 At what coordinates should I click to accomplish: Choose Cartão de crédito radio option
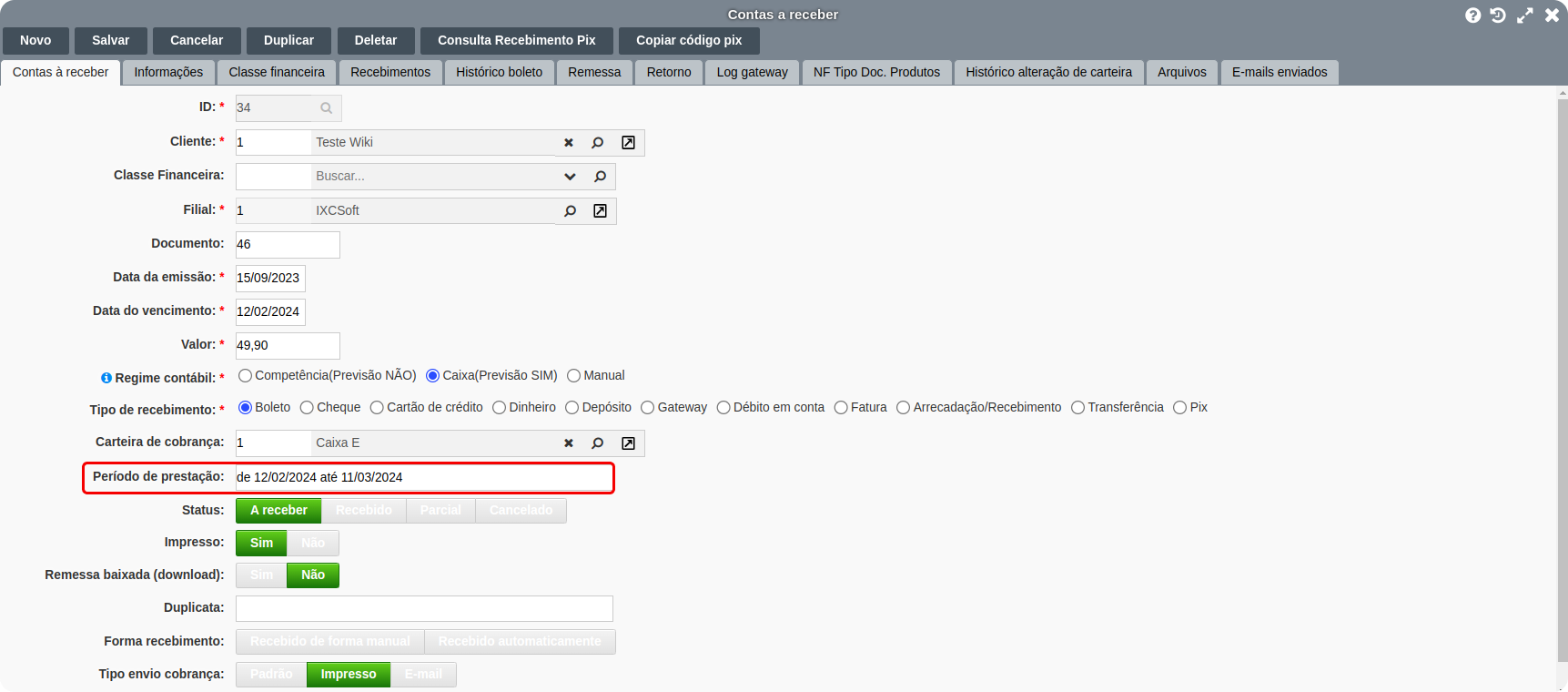pyautogui.click(x=377, y=408)
